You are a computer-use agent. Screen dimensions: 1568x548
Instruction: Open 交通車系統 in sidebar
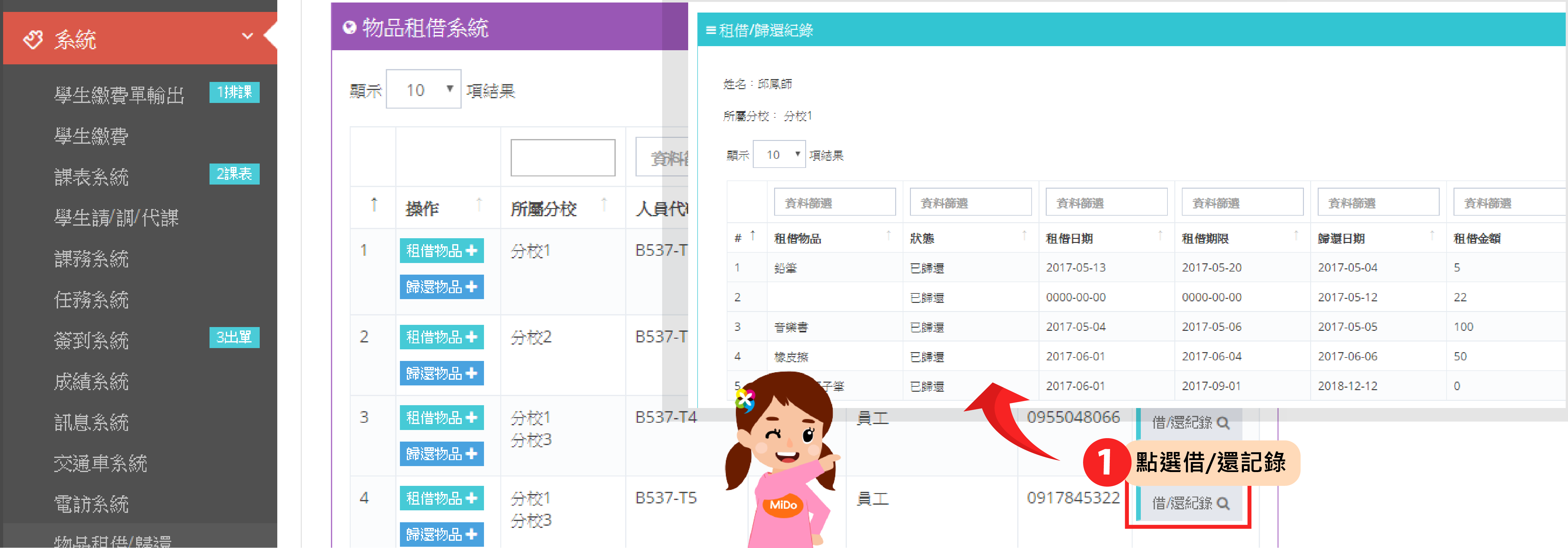coord(100,463)
